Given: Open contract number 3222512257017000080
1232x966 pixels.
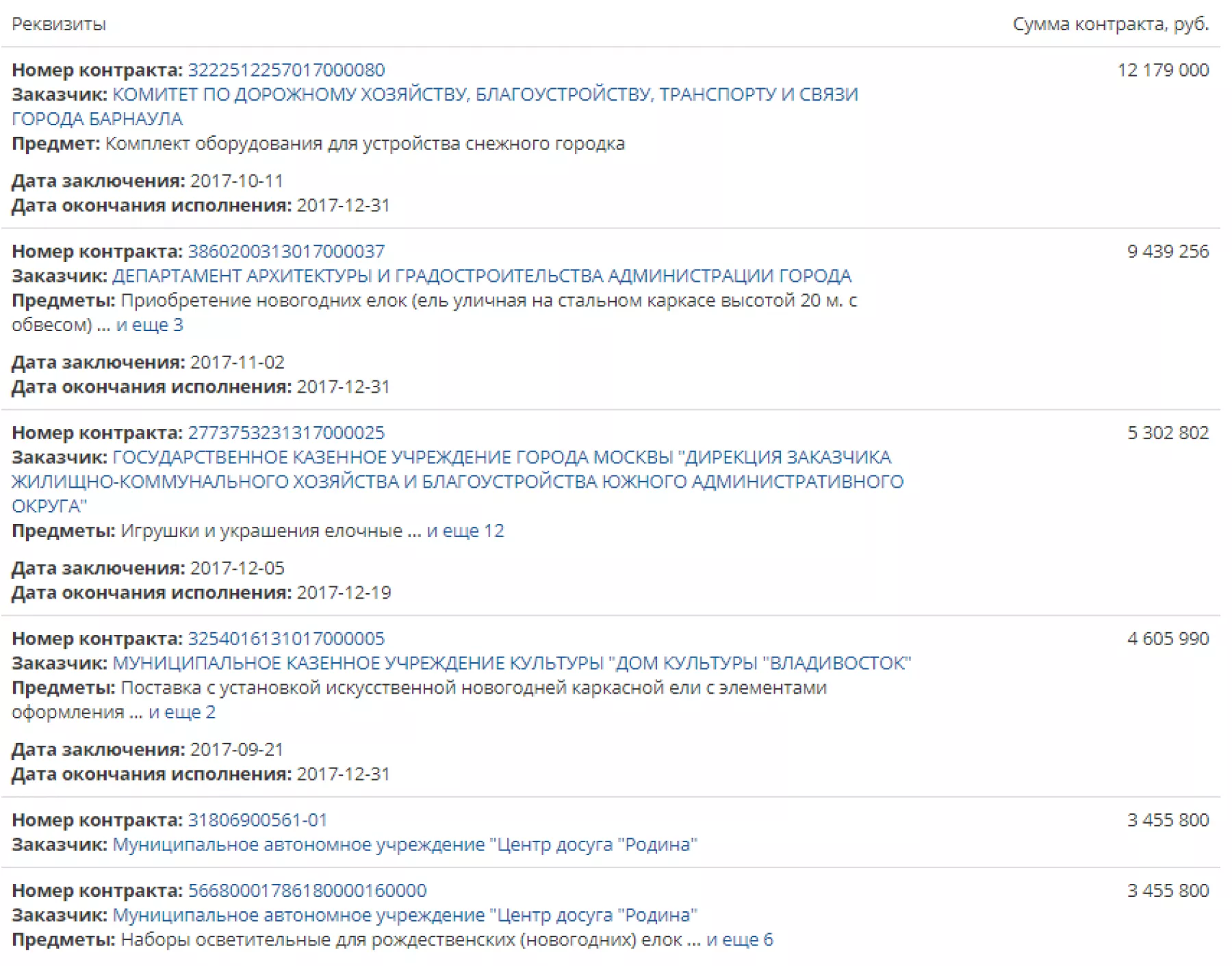Looking at the screenshot, I should (x=286, y=70).
